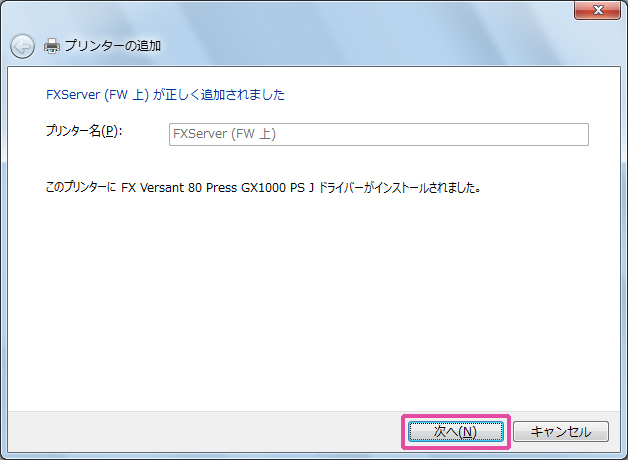Click "FXServer (FW 上)" text inside name field

click(x=224, y=134)
